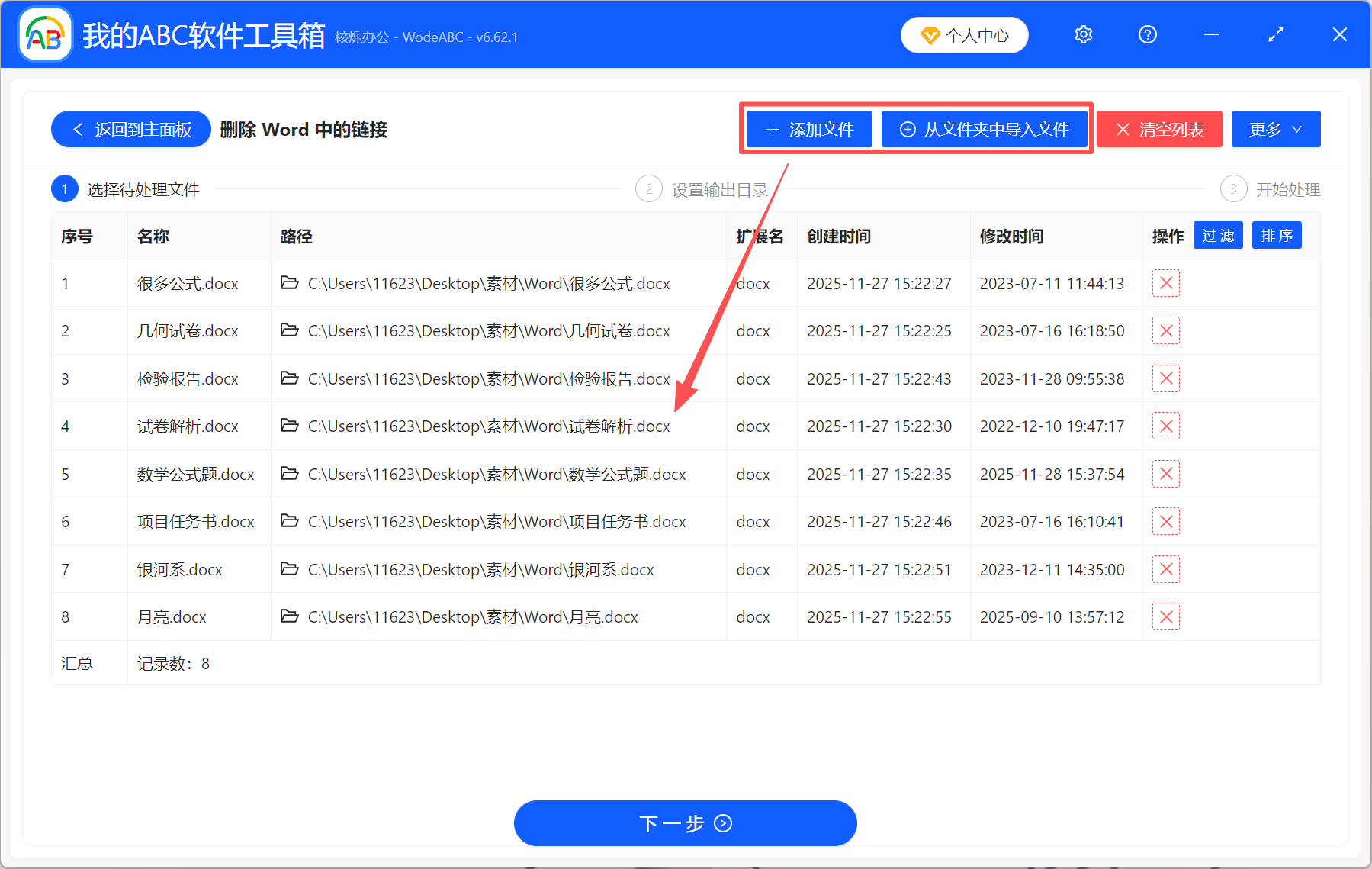Delete 数学公式题.docx with the X button
The height and width of the screenshot is (869, 1372).
(x=1166, y=474)
